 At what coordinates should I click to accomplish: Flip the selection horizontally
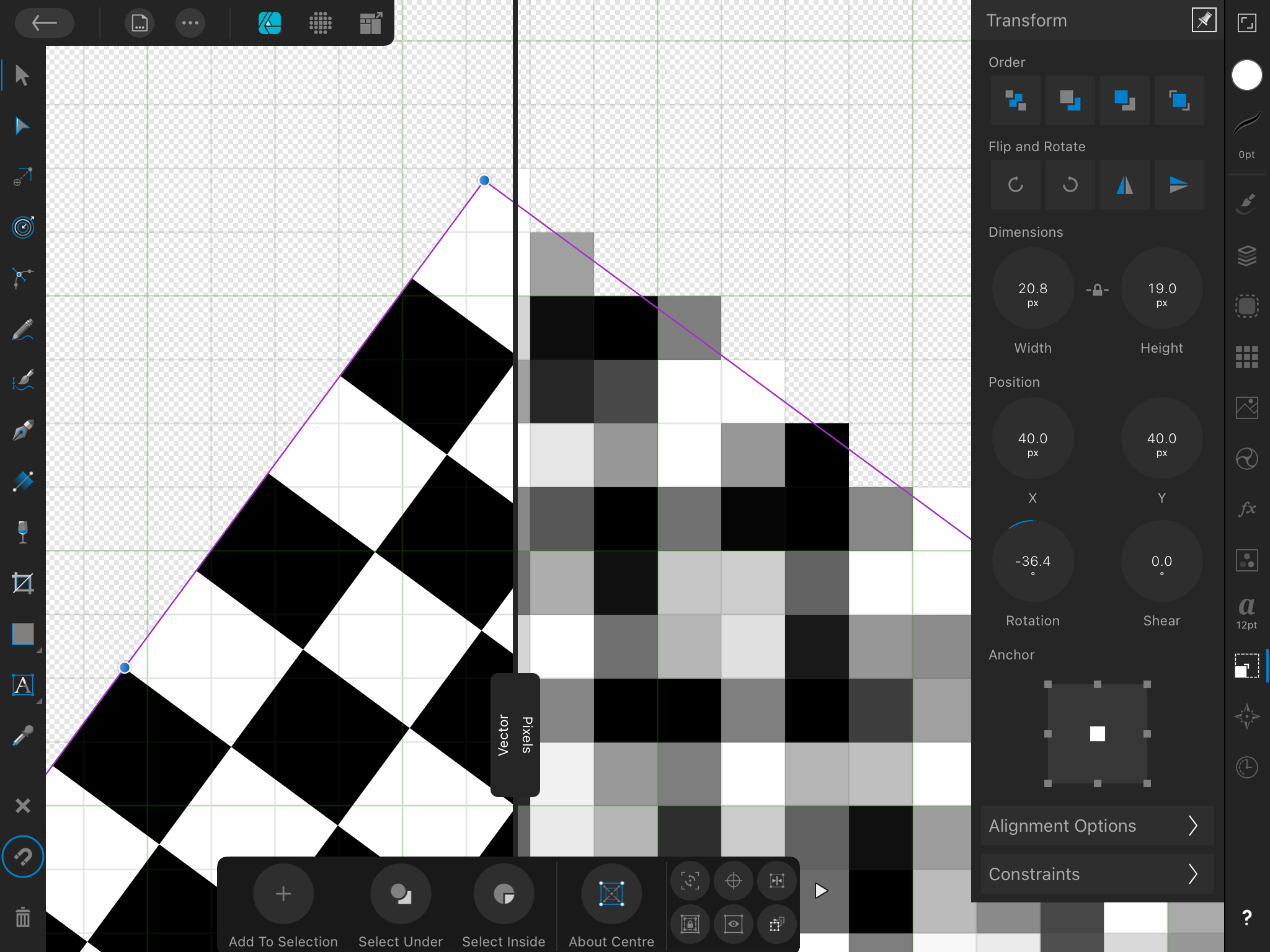pos(1124,185)
